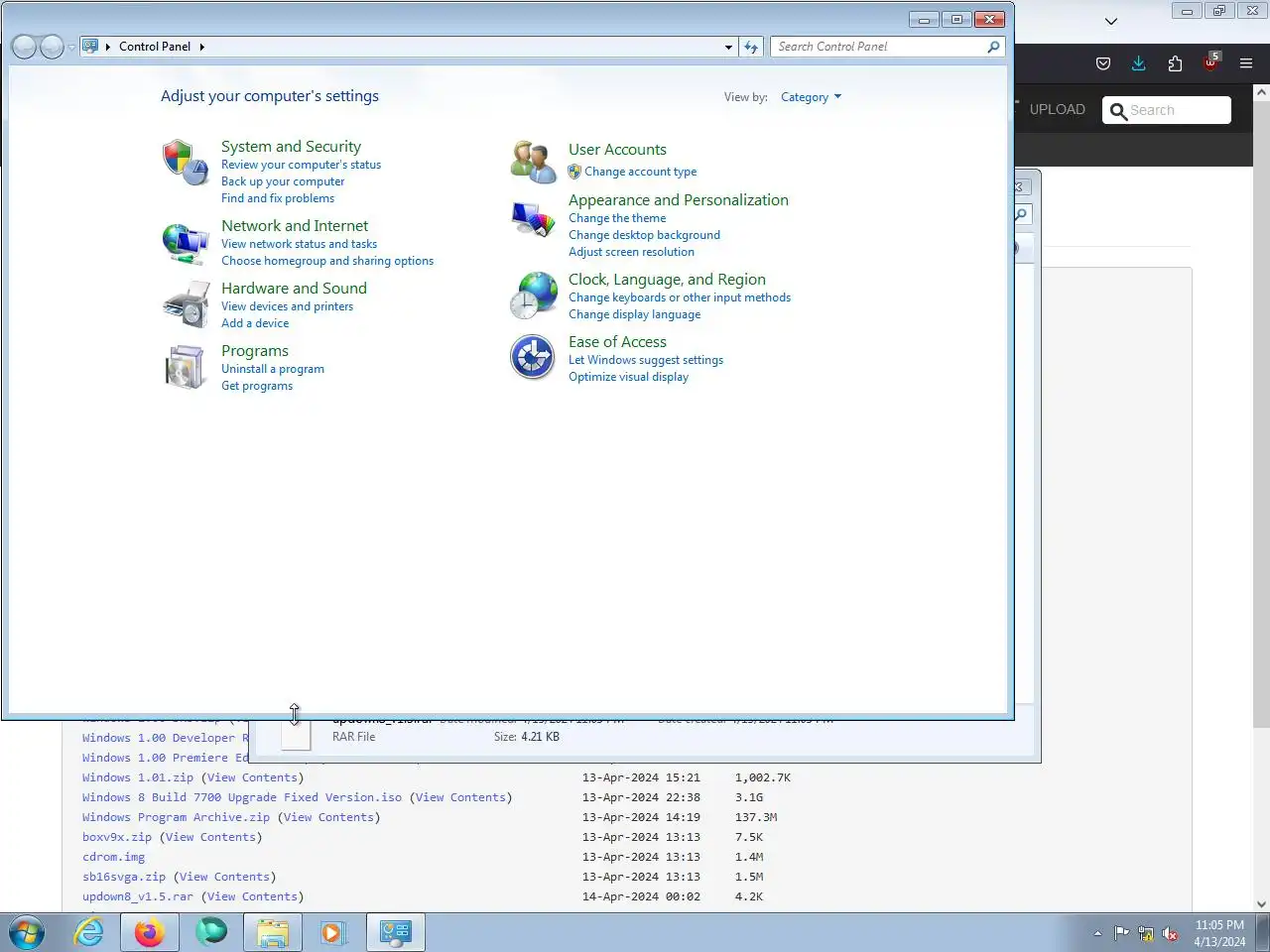
Task: Click the network tray icon
Action: (1146, 933)
